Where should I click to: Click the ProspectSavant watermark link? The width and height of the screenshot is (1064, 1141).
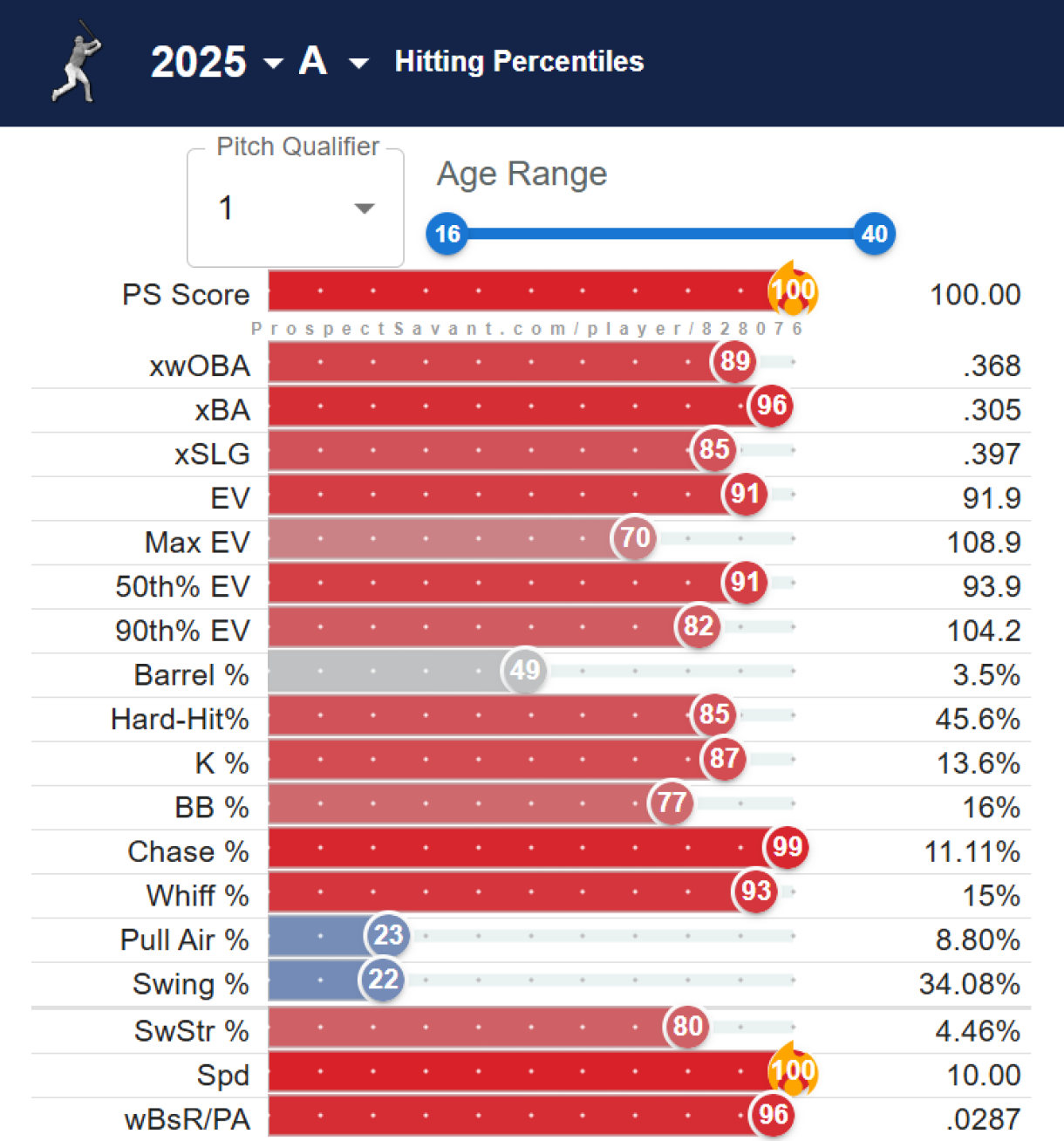(x=529, y=329)
